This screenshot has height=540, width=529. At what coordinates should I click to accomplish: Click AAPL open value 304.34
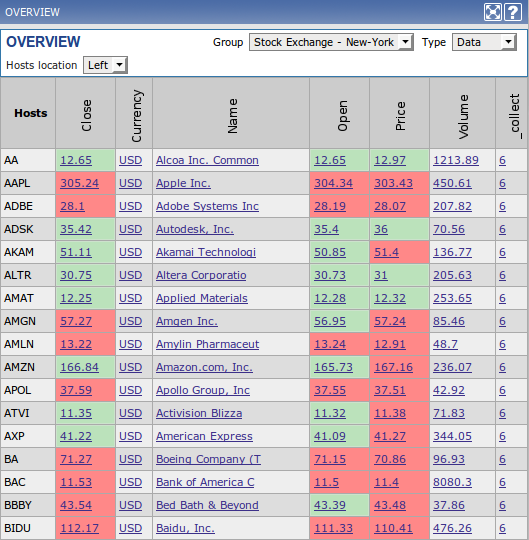tap(333, 183)
